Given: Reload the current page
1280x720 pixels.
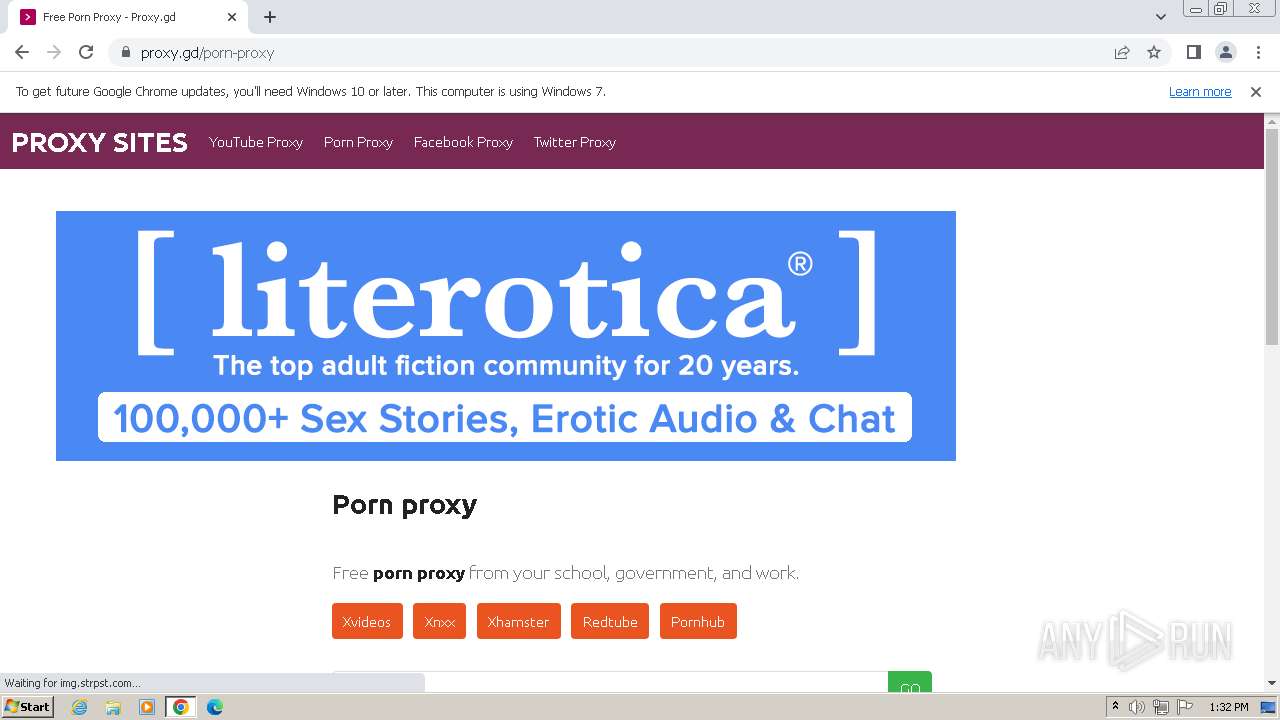Looking at the screenshot, I should click(86, 52).
